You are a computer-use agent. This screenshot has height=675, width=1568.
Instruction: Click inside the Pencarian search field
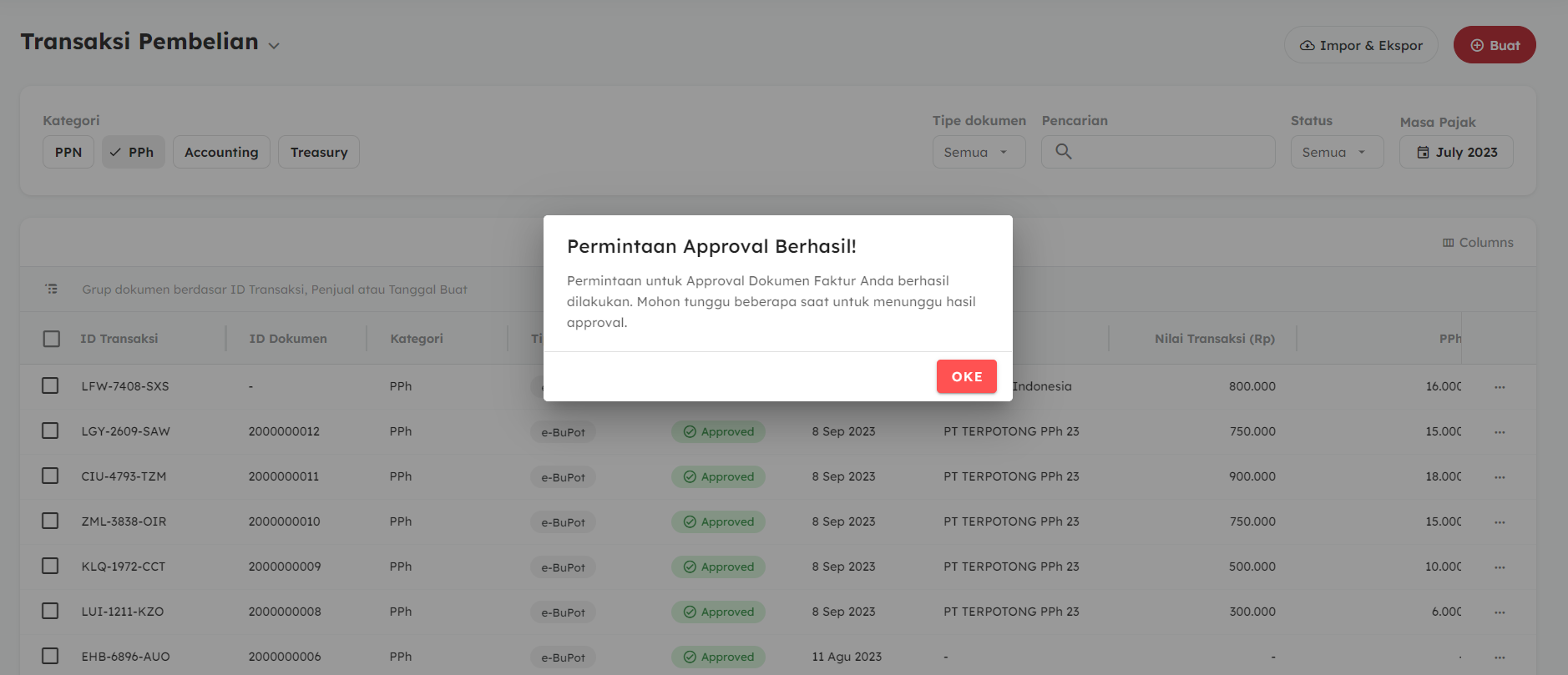click(1169, 152)
